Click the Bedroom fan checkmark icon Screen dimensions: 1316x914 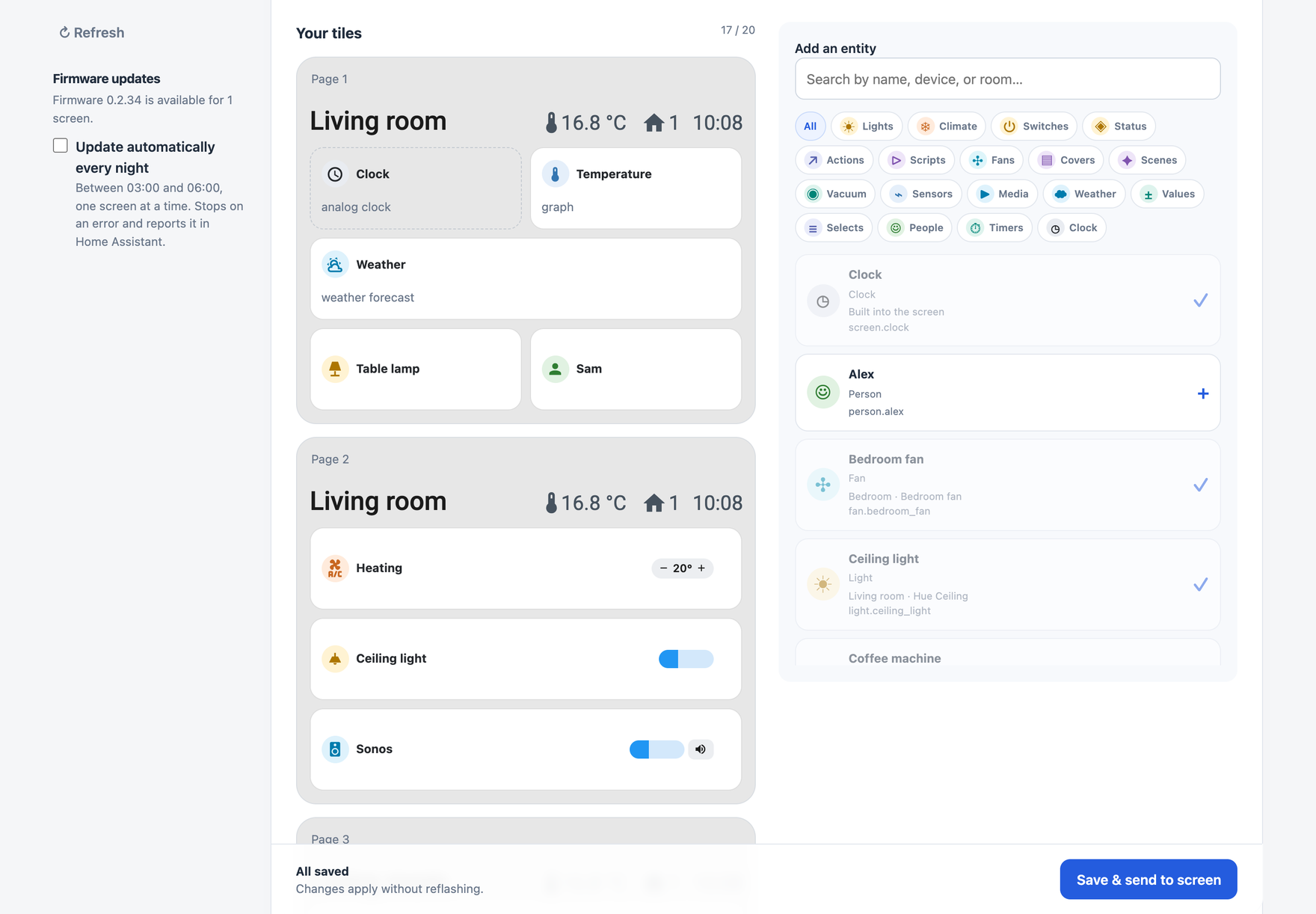click(x=1200, y=485)
